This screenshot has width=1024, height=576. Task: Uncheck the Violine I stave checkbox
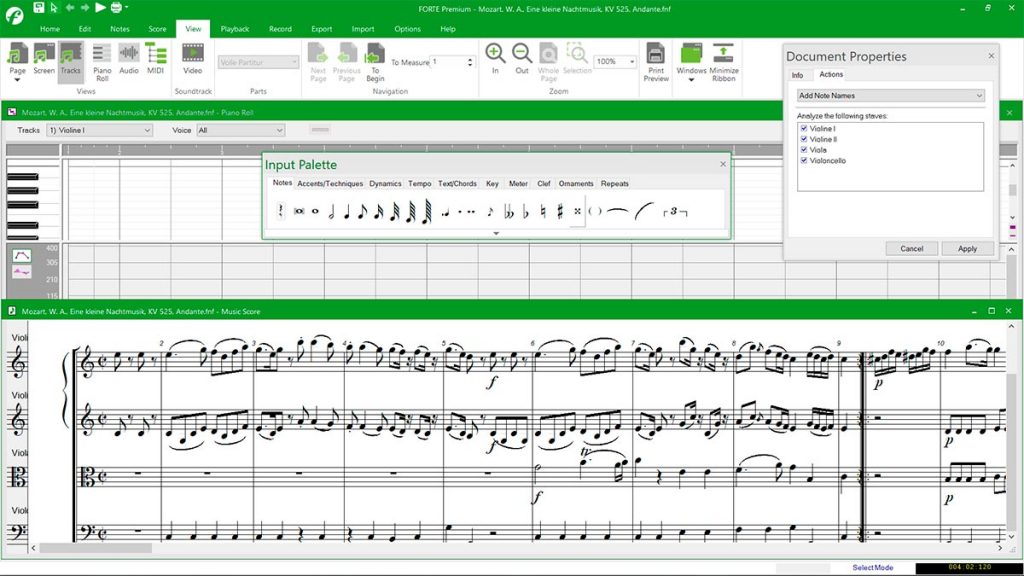(804, 129)
